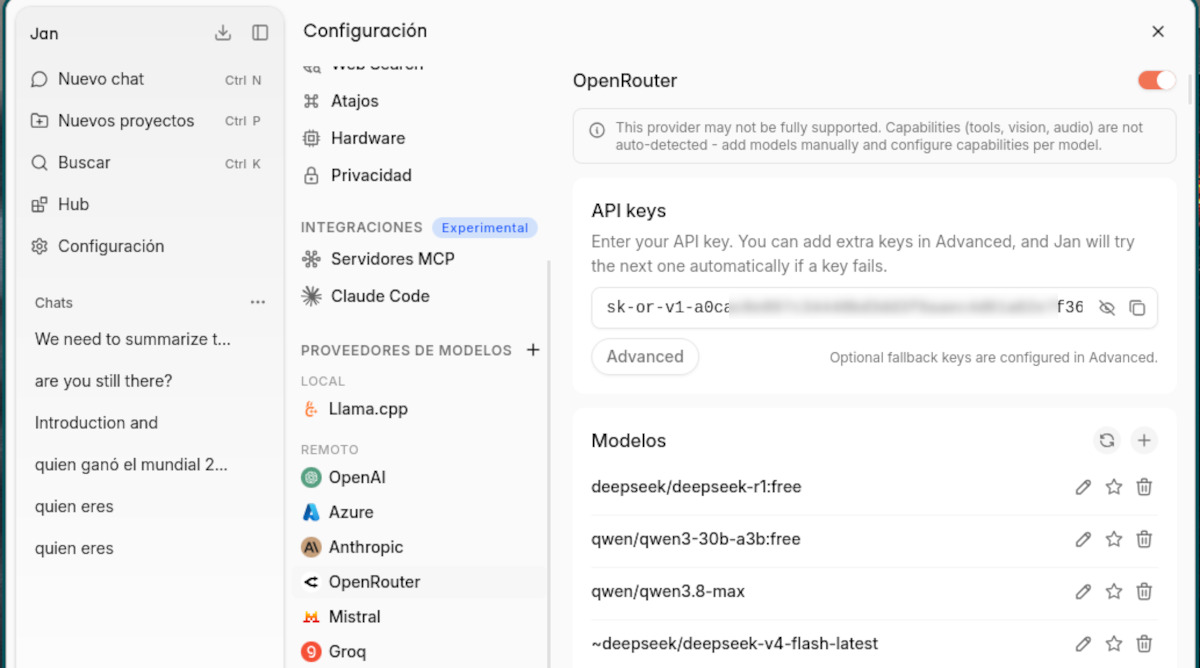Disable the OpenRouter provider switch

point(1157,80)
